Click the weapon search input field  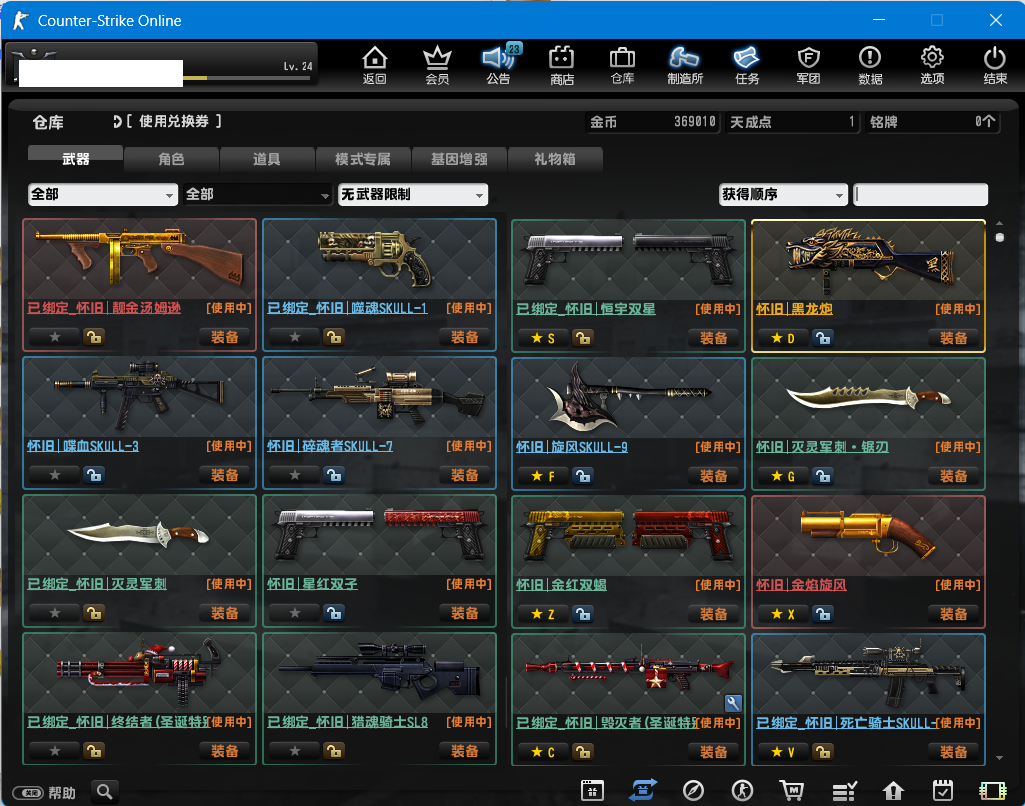point(920,194)
